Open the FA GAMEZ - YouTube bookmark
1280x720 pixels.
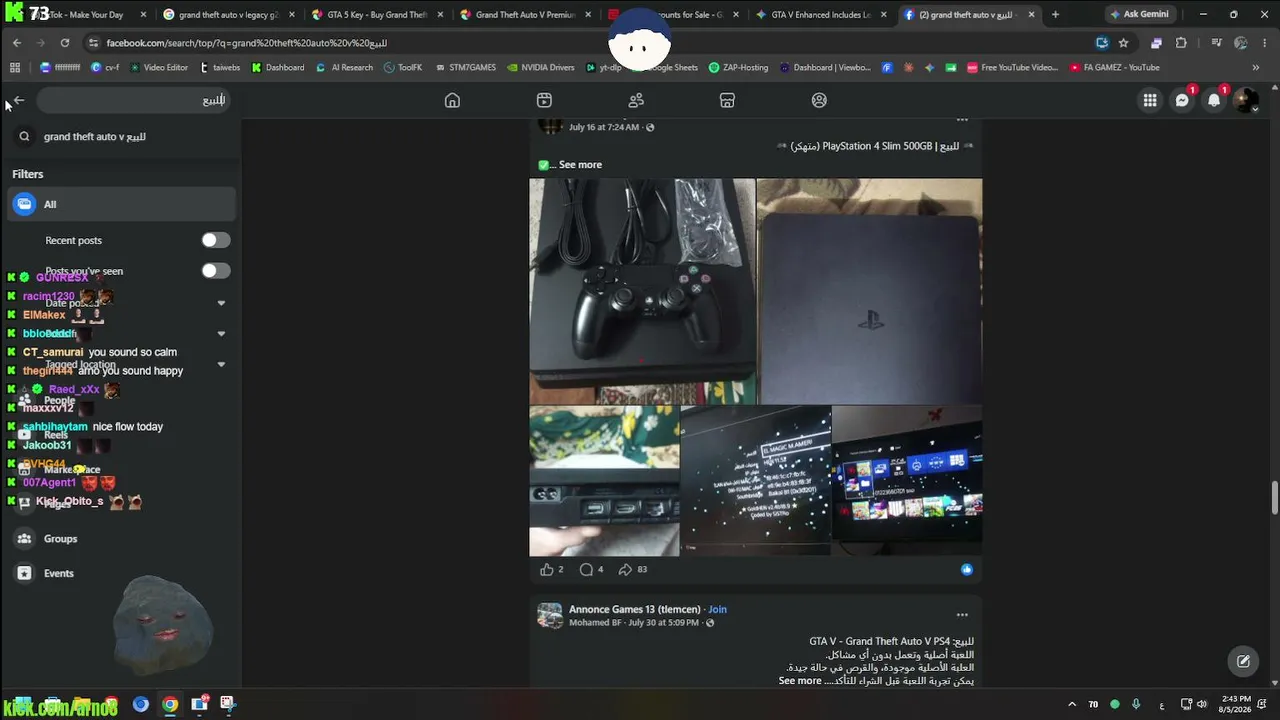[x=1114, y=68]
